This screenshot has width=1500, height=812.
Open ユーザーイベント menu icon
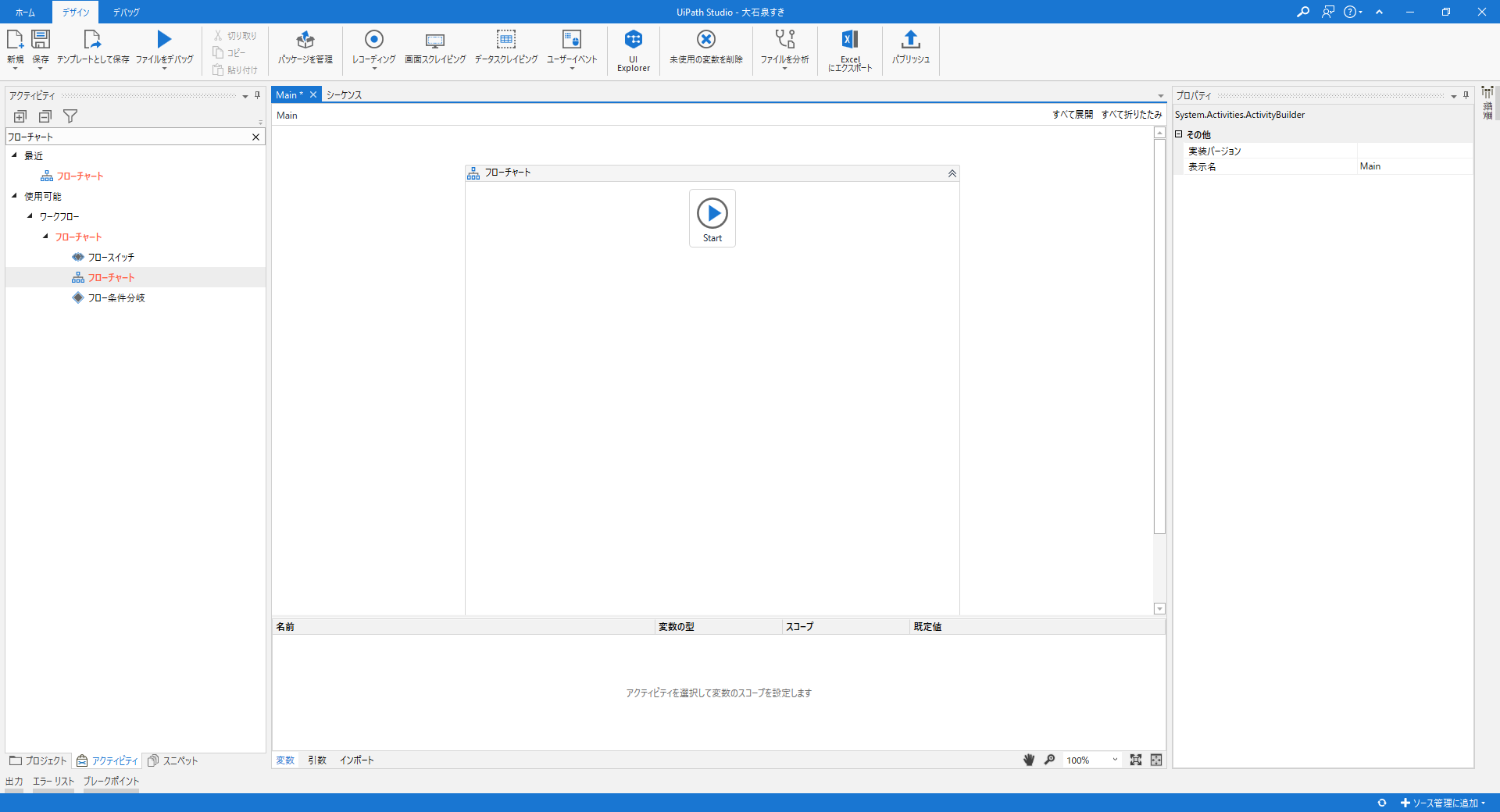pyautogui.click(x=572, y=39)
